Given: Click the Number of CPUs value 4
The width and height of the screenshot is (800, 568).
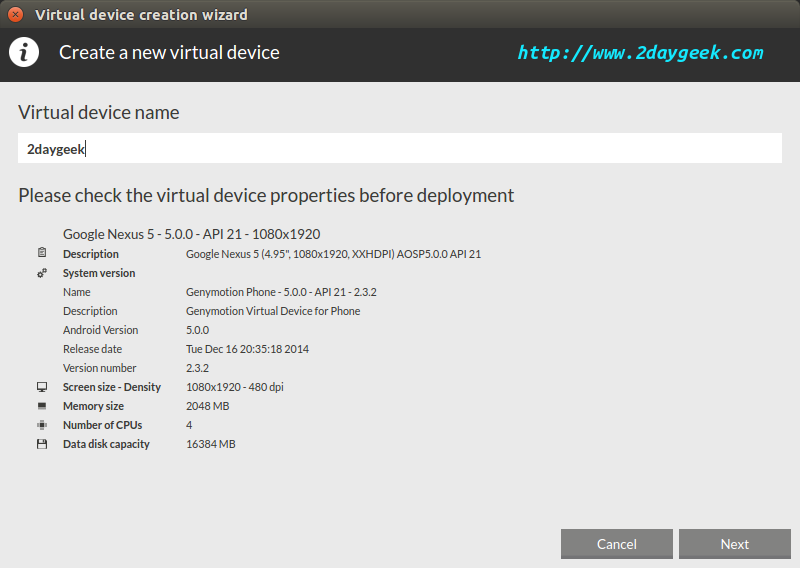Looking at the screenshot, I should (x=189, y=425).
